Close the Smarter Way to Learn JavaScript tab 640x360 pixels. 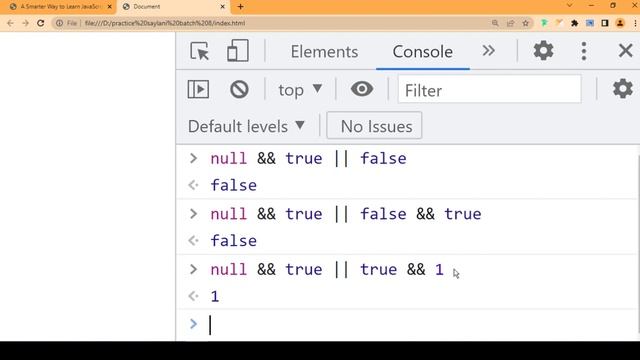point(109,7)
